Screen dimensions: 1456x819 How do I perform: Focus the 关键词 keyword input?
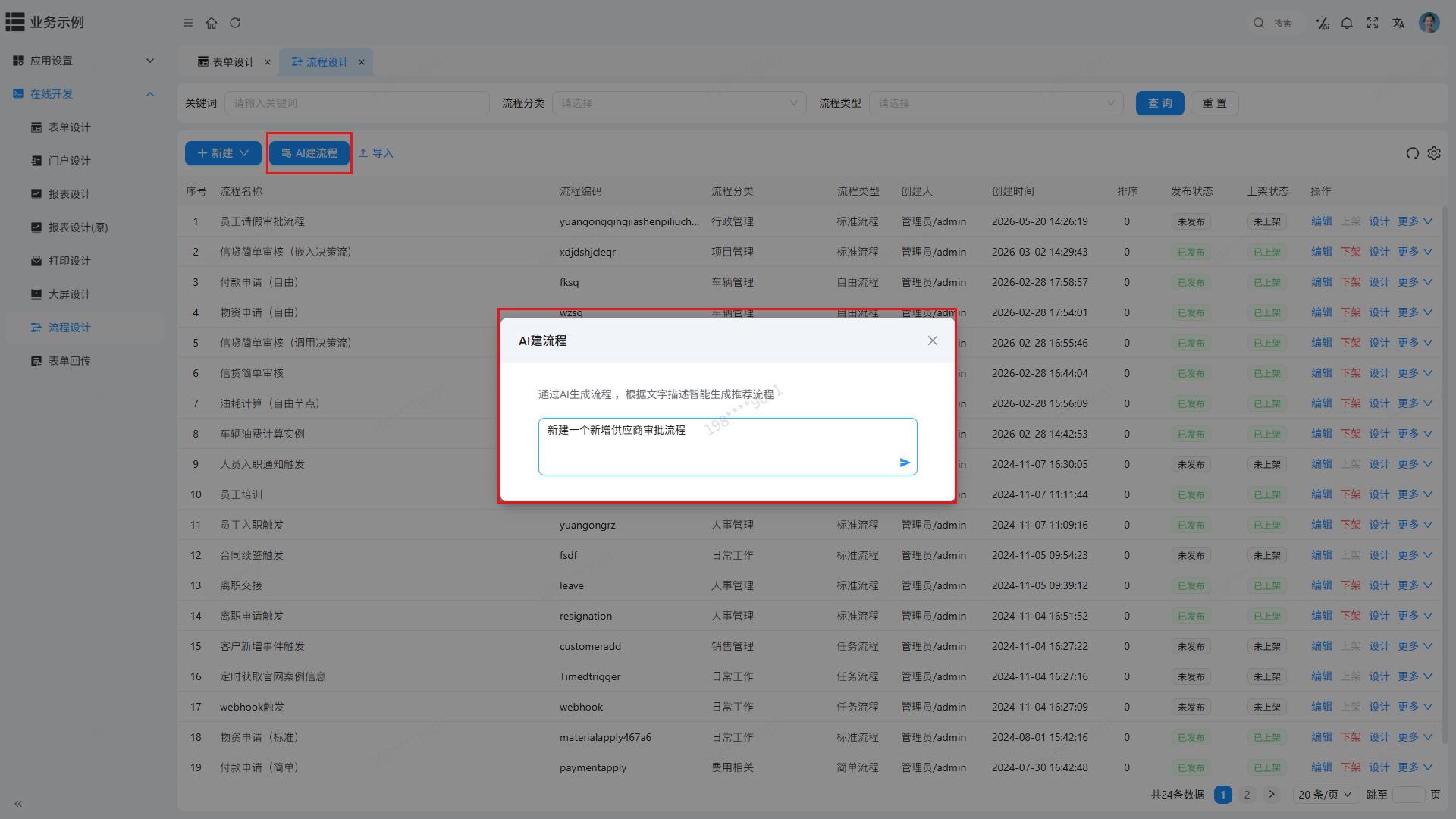coord(356,103)
